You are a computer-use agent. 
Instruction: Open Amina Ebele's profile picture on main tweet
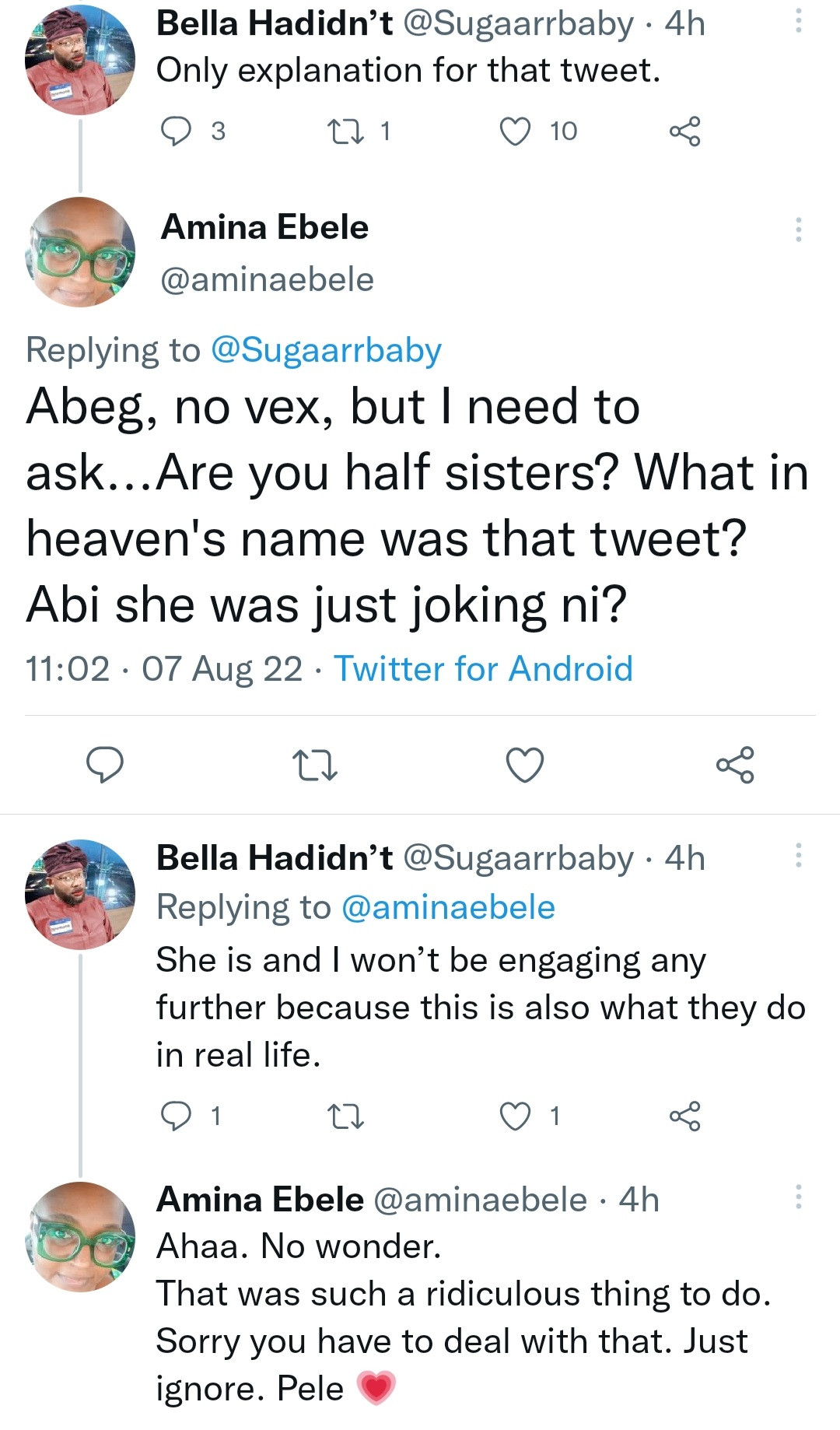click(x=80, y=252)
